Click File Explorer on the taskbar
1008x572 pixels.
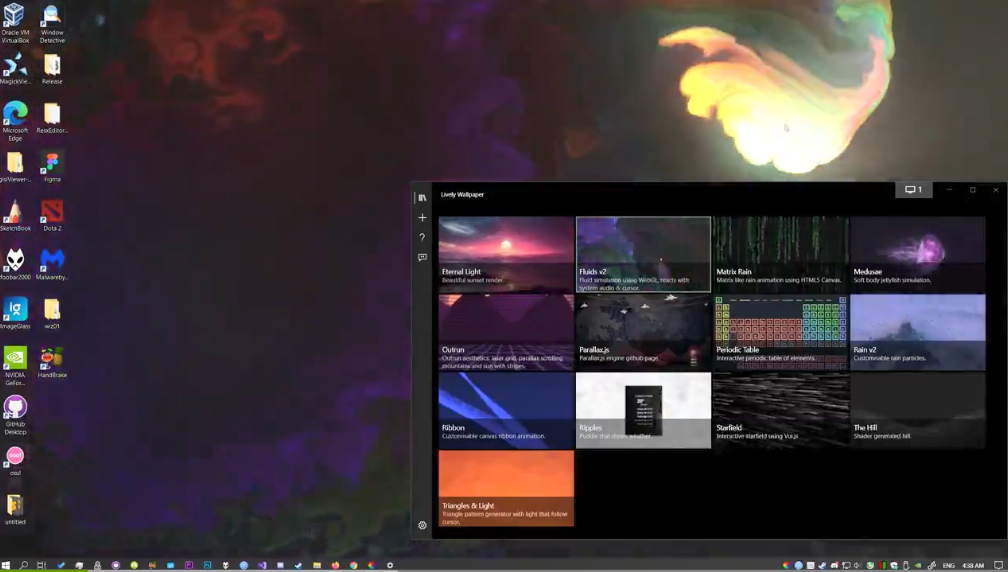pyautogui.click(x=317, y=565)
